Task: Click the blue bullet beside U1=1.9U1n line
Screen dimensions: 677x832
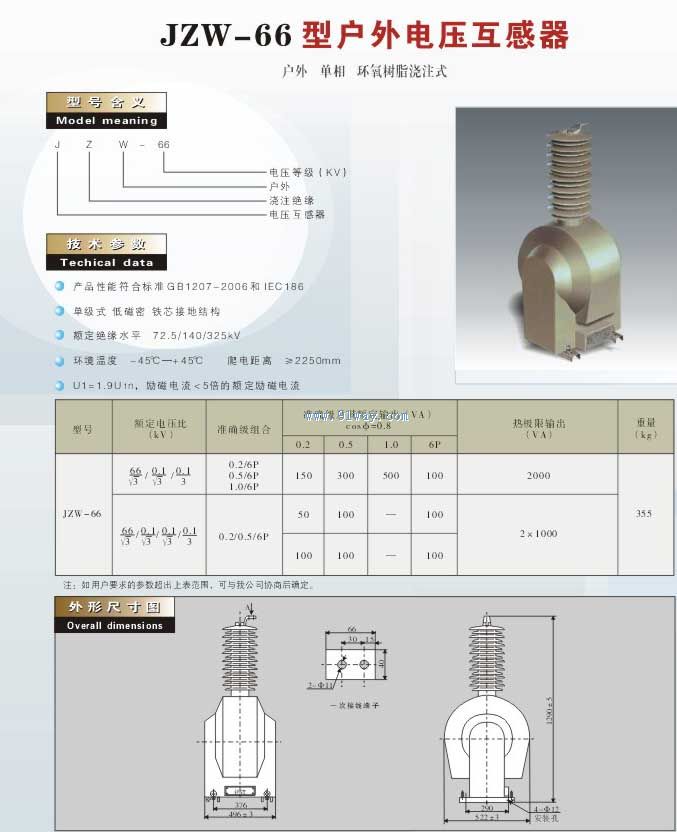Action: pos(60,385)
